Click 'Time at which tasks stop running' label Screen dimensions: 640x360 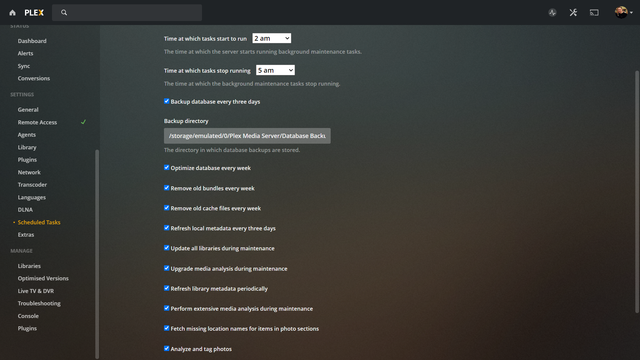pyautogui.click(x=207, y=71)
